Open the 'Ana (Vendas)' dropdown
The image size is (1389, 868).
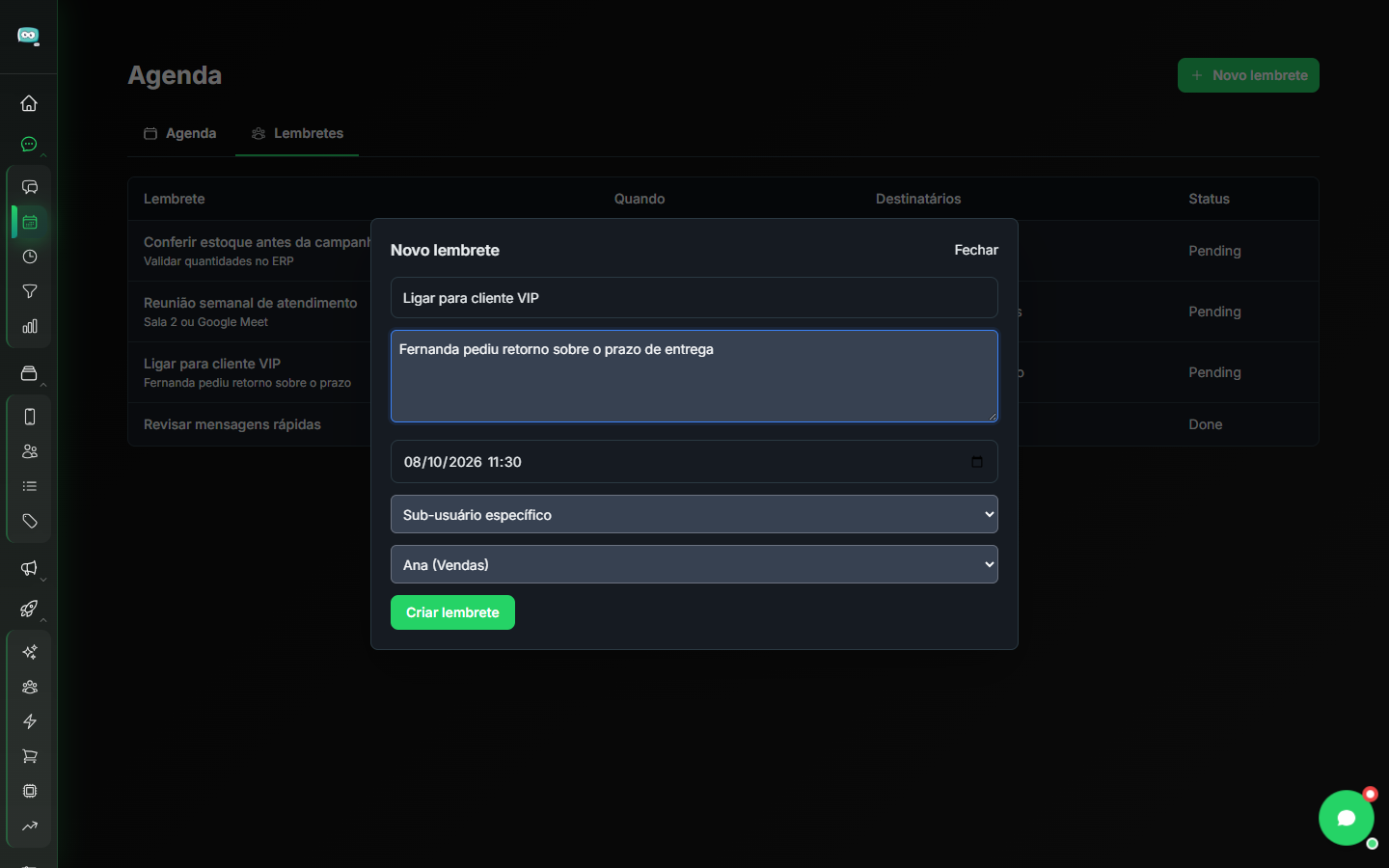tap(694, 564)
